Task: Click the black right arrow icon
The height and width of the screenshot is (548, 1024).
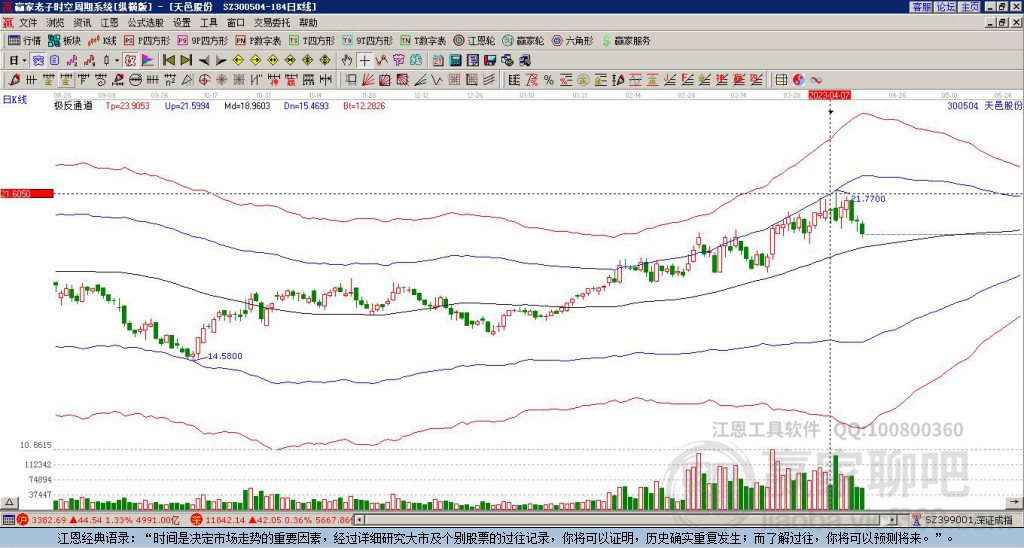Action: coord(221,61)
